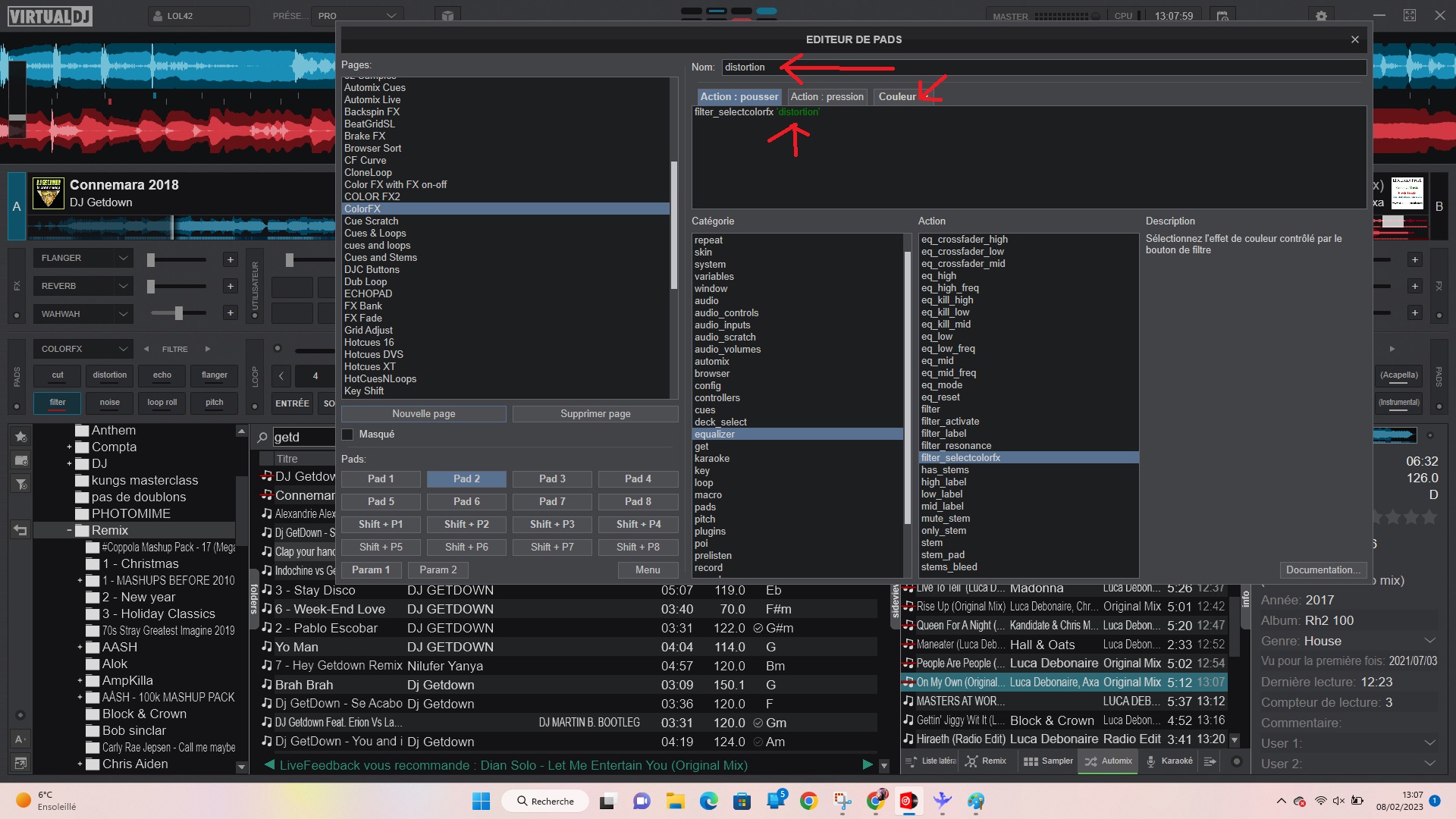Click the VirtualDJ logo
Viewport: 1456px width, 819px height.
pos(50,16)
